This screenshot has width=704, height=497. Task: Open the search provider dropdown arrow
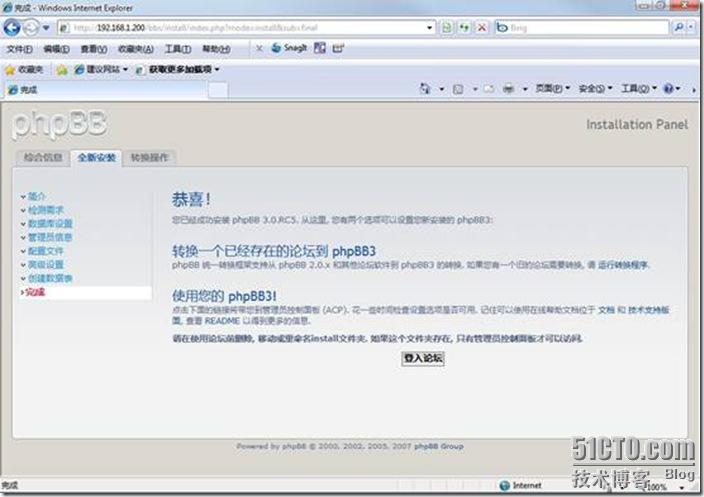(x=692, y=28)
